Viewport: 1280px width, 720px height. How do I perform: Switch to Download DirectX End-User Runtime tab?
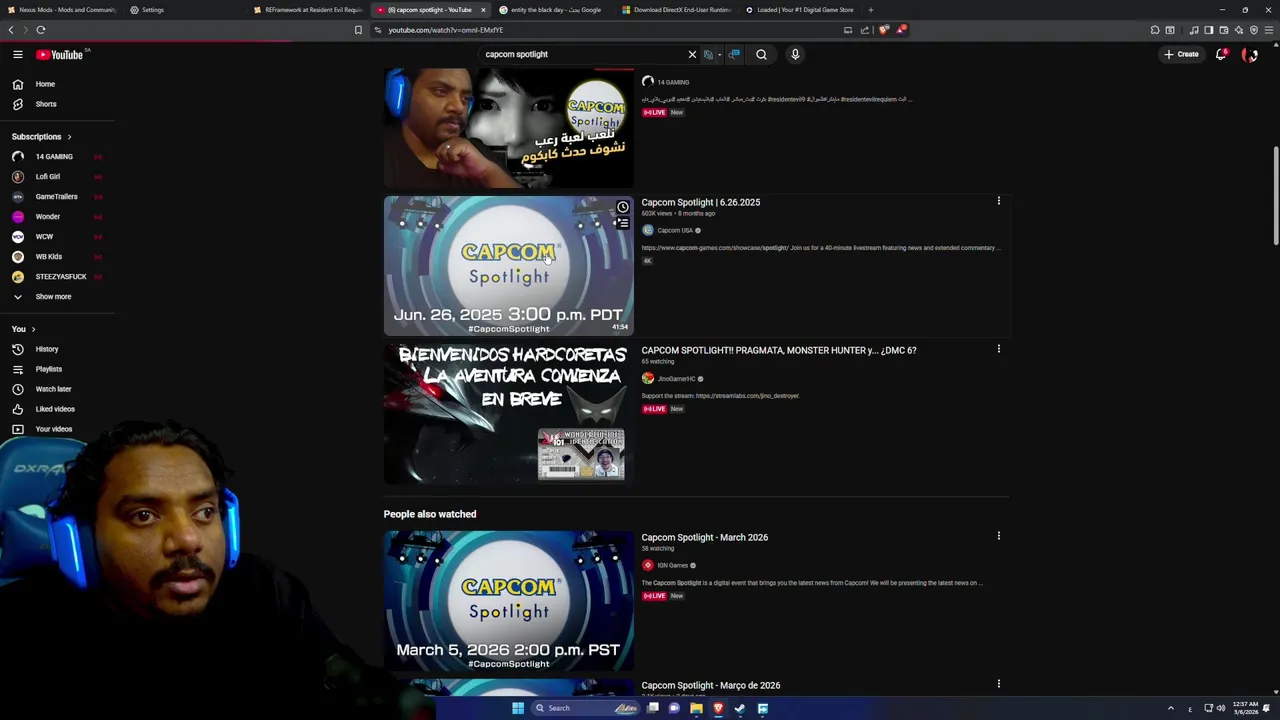(677, 10)
